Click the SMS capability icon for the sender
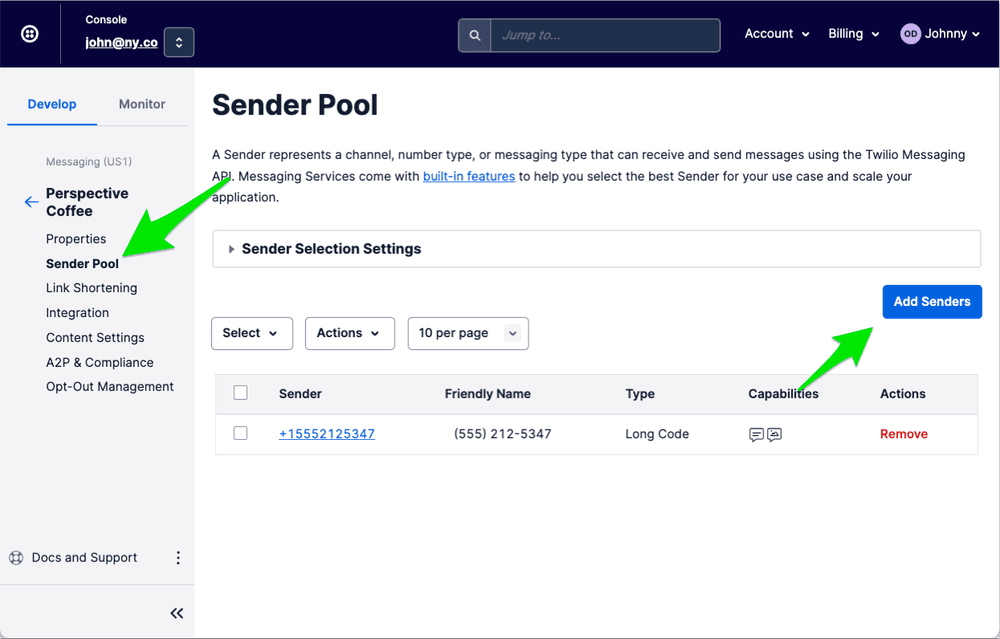Viewport: 1000px width, 639px height. click(x=758, y=434)
